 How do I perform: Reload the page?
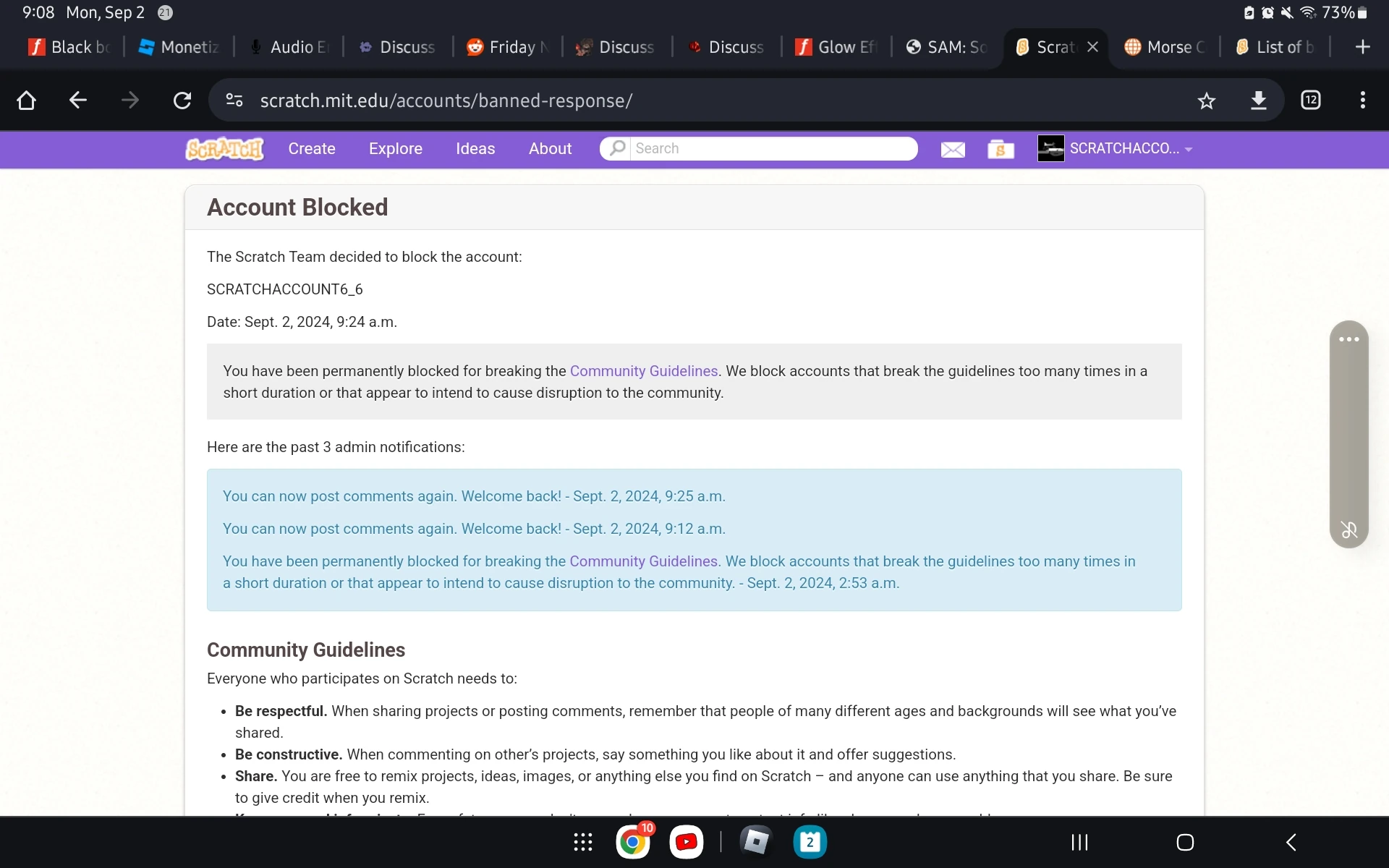[x=182, y=100]
